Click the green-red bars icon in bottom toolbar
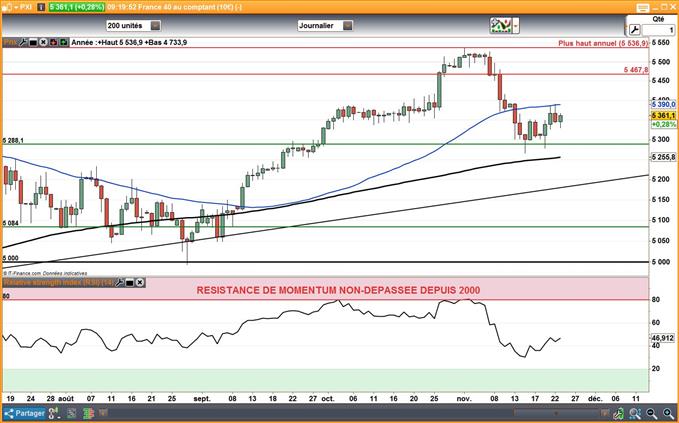 pos(87,413)
